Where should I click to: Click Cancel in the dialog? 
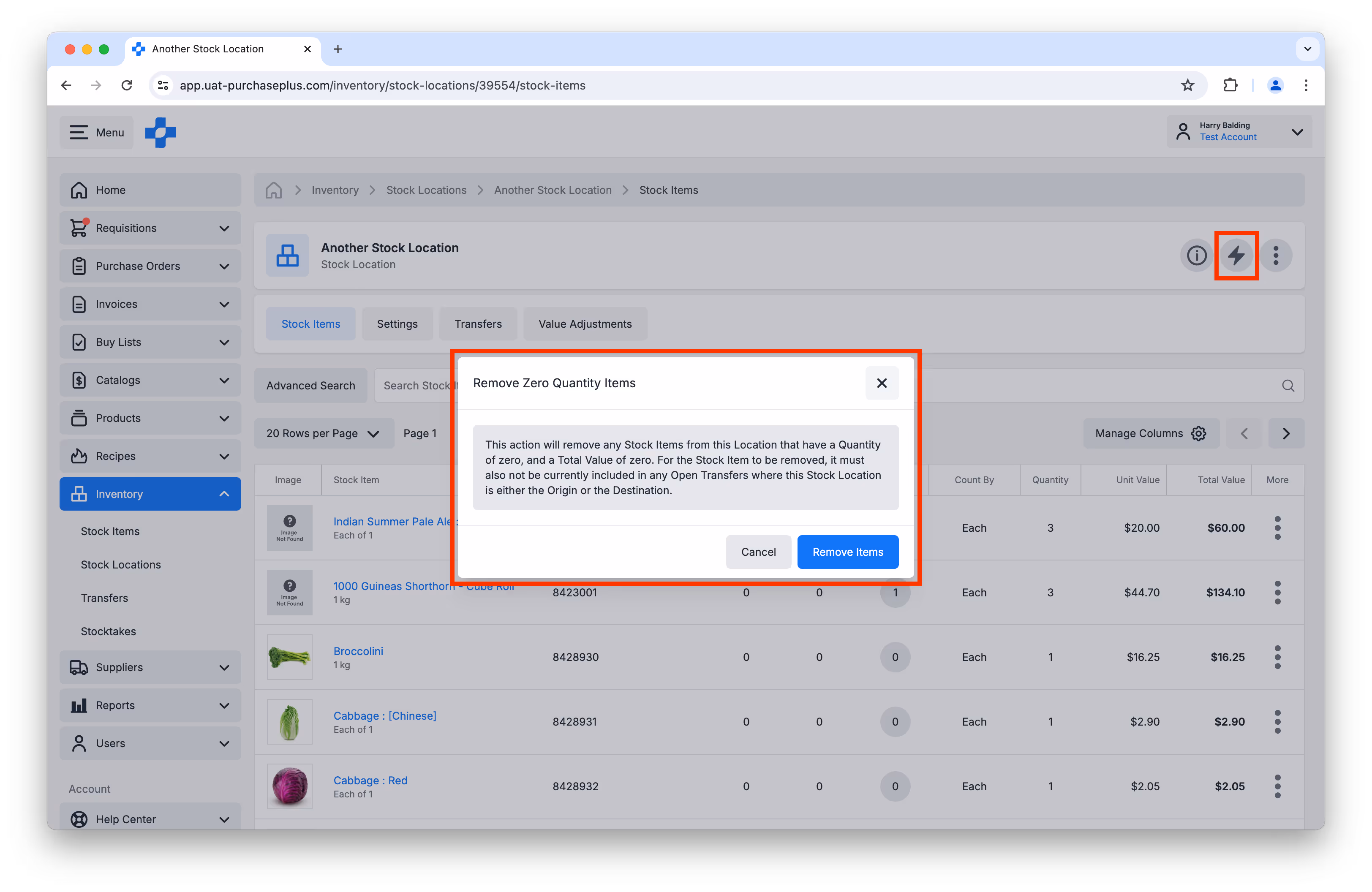[758, 552]
